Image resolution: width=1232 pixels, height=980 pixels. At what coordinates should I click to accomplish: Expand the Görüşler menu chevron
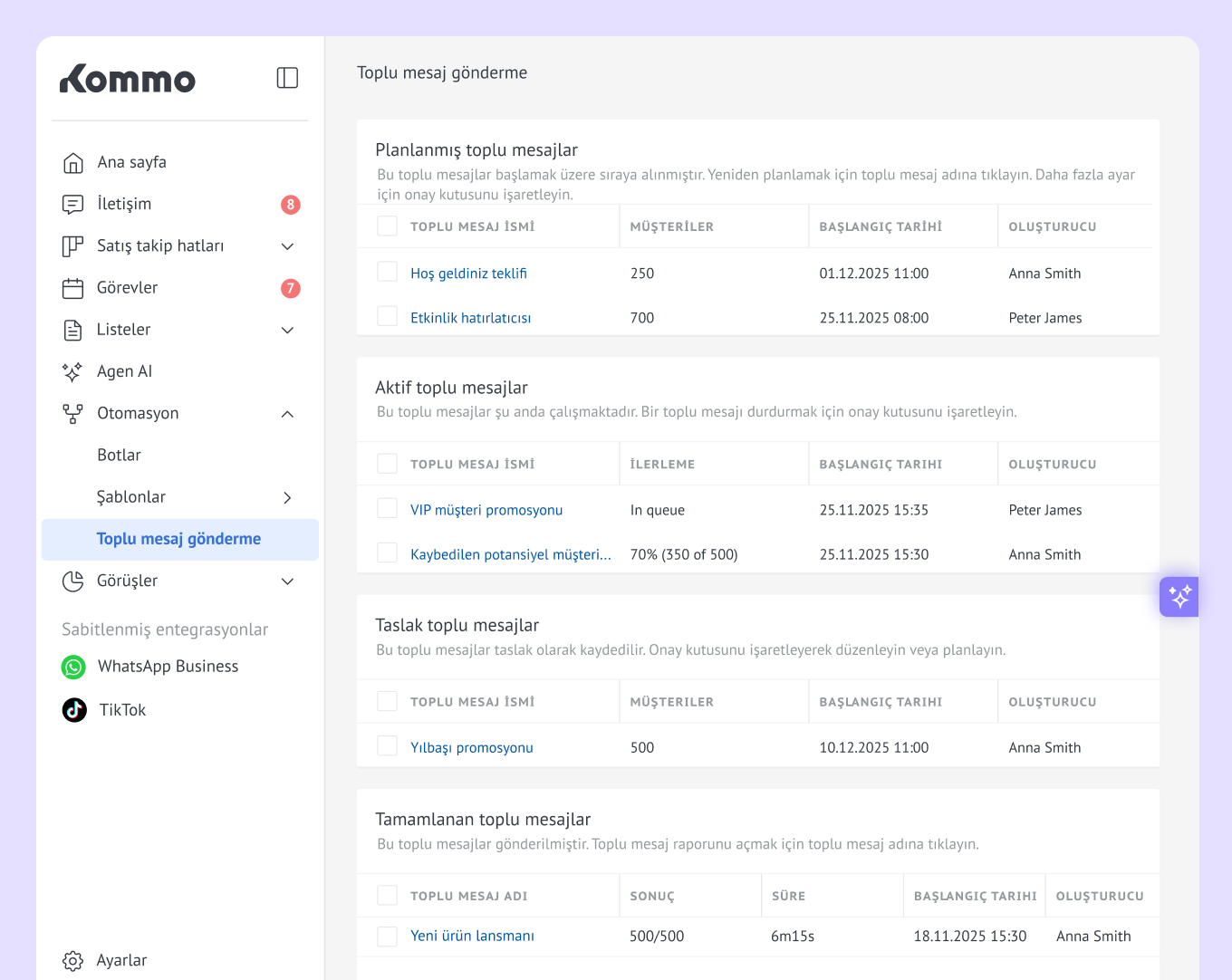pos(287,581)
